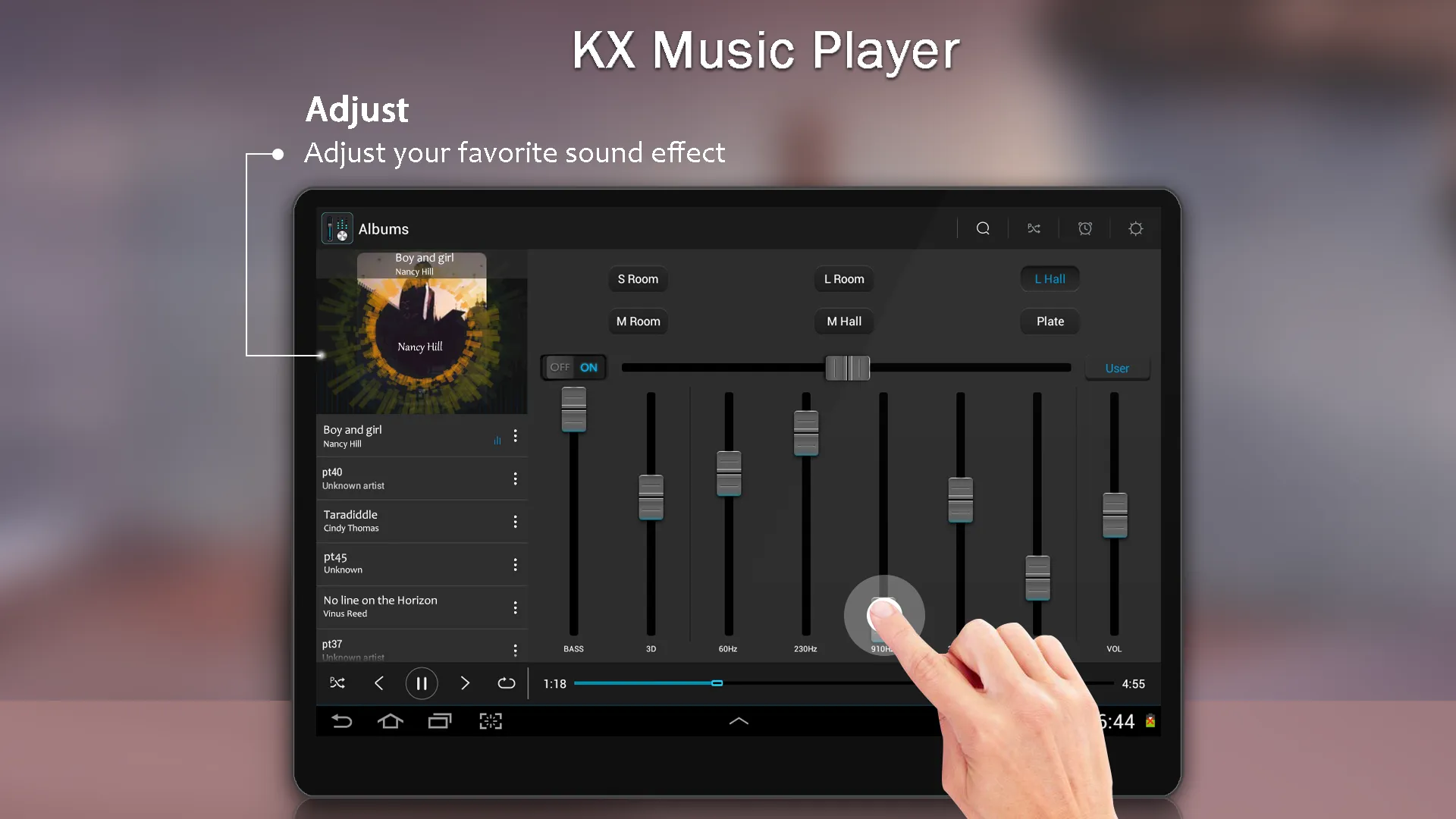Click the shuffle icon in playback bar
The height and width of the screenshot is (819, 1456).
tap(338, 684)
